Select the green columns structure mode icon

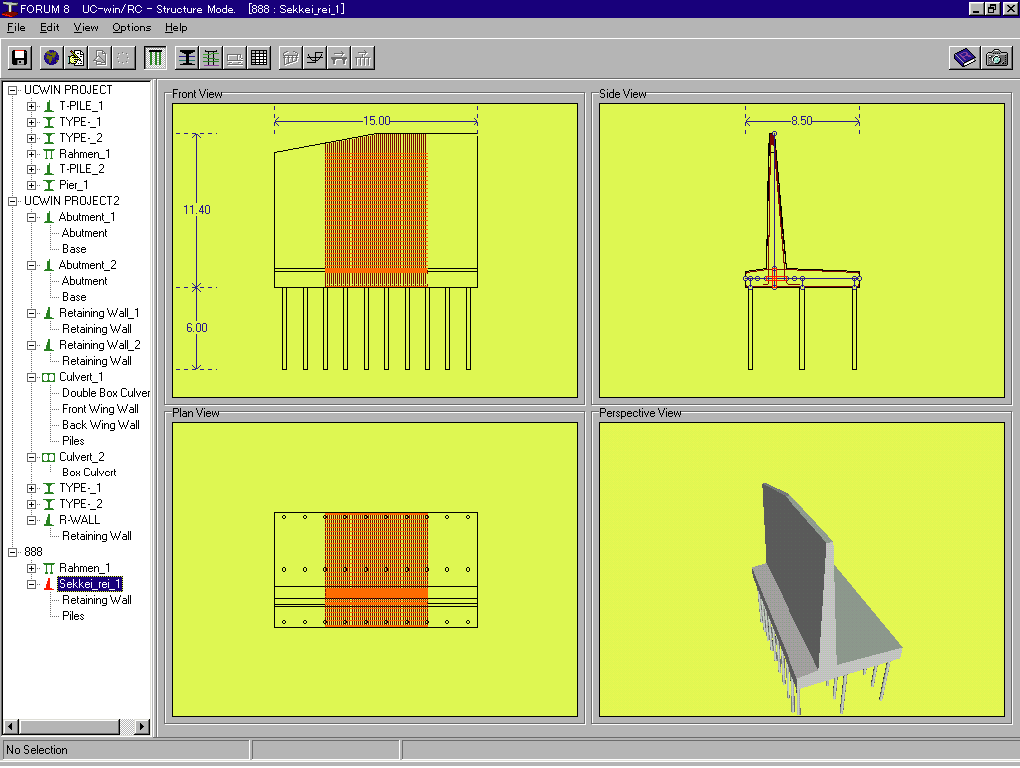[x=155, y=58]
